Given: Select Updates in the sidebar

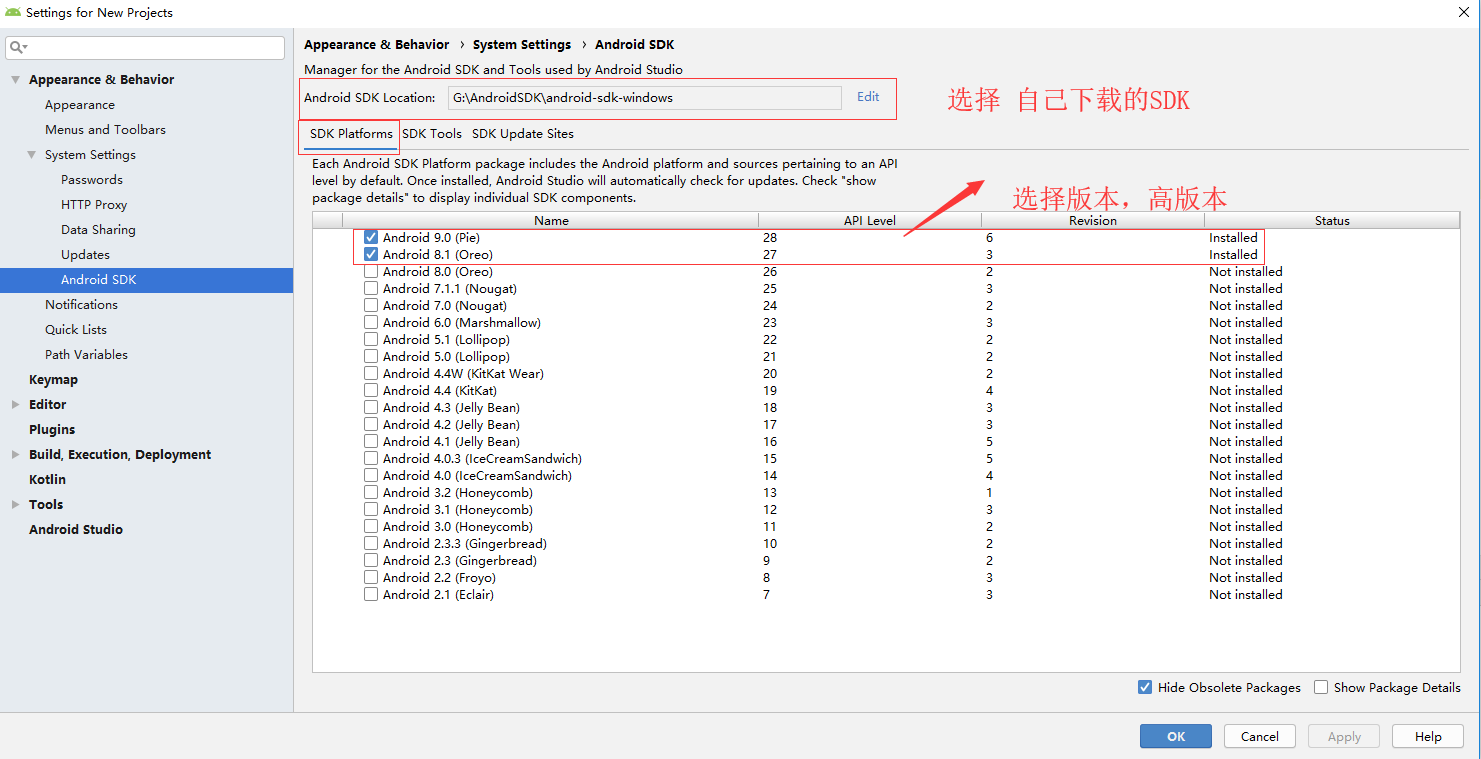Looking at the screenshot, I should click(x=85, y=254).
